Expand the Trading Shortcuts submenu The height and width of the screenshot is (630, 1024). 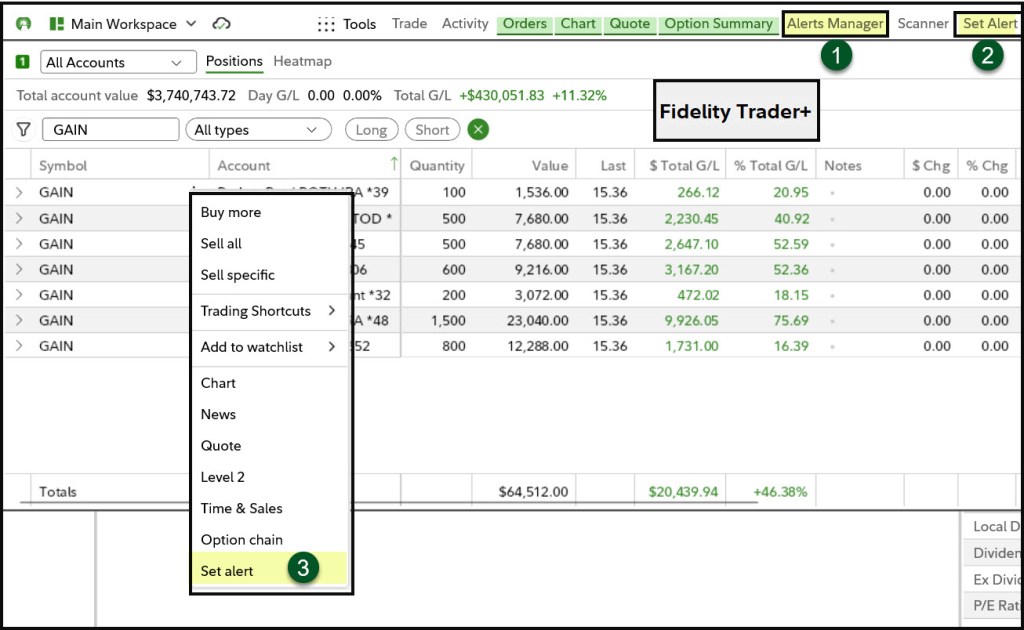(x=267, y=311)
